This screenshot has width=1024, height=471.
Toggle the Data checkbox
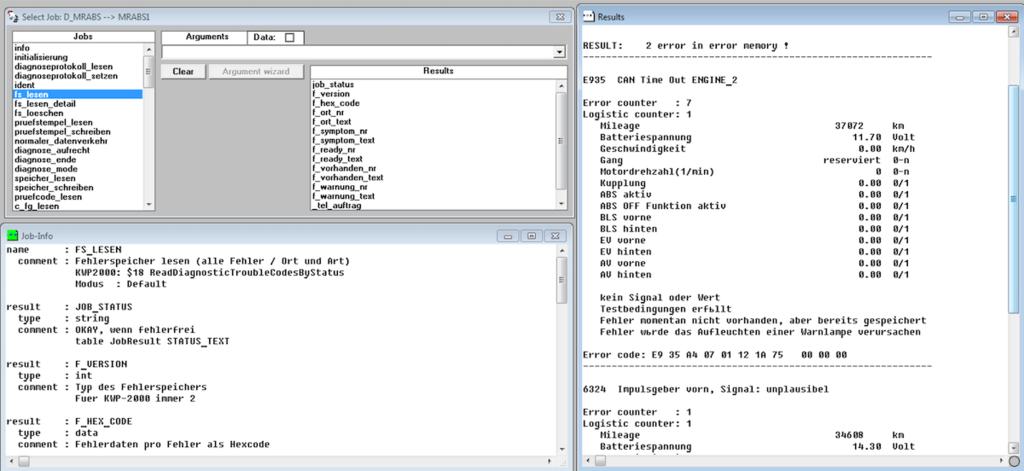point(290,38)
